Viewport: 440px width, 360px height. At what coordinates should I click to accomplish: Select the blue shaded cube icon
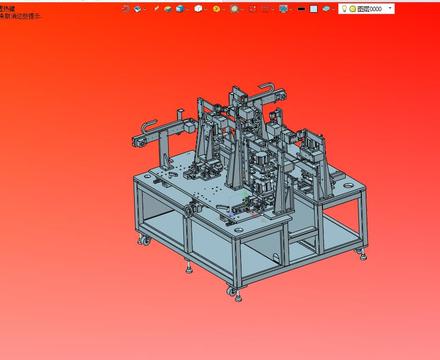tap(180, 9)
